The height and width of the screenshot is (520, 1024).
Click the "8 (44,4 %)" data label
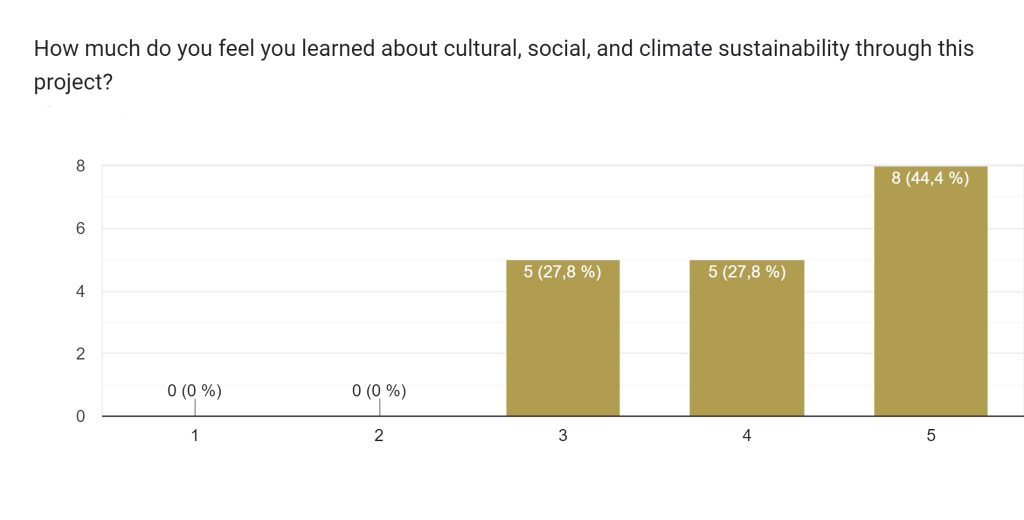[x=930, y=179]
